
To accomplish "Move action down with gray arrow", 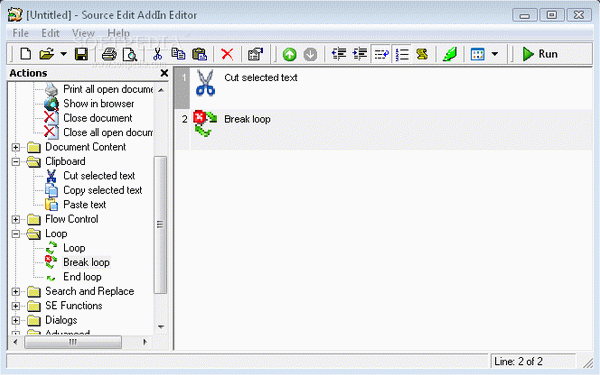I will tap(310, 54).
